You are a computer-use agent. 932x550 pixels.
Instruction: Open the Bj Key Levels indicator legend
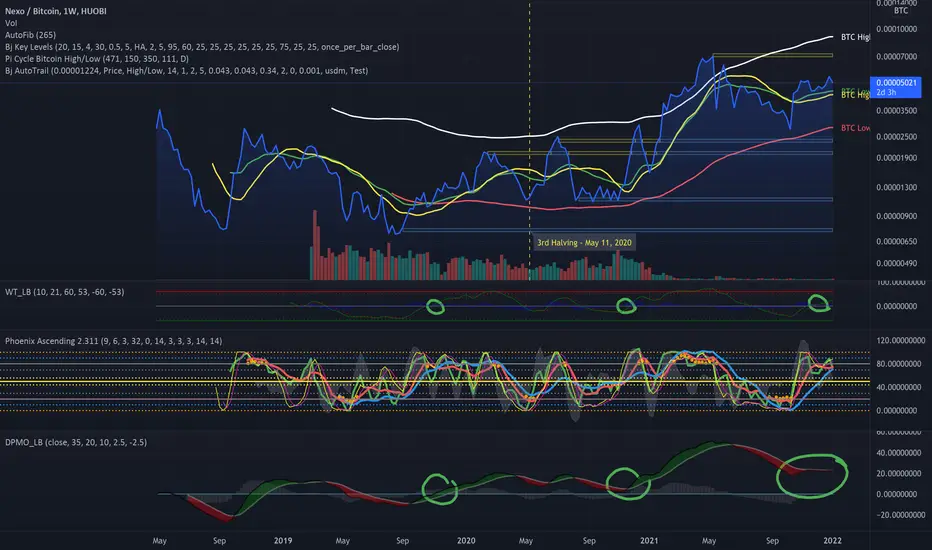coord(202,47)
